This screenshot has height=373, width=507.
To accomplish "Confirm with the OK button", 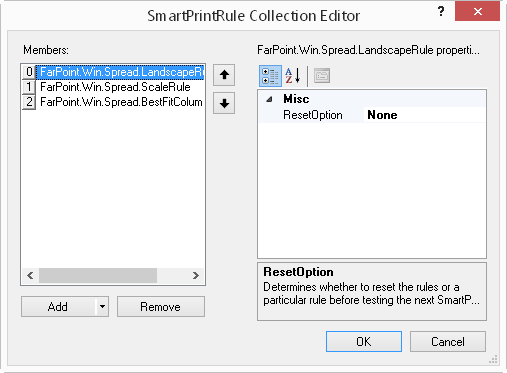I will (x=364, y=341).
